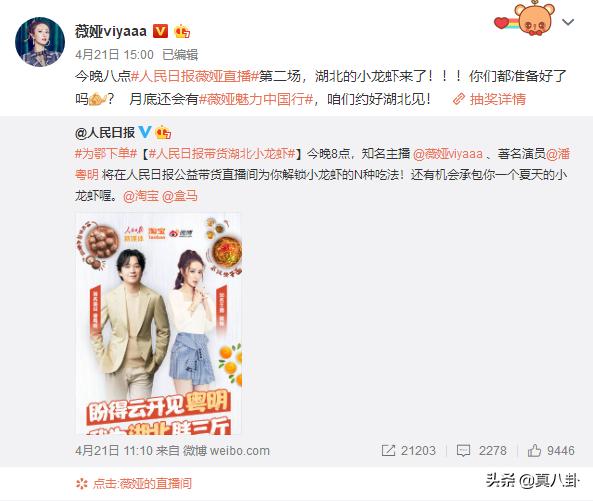
Task: Click the blue verified V badge of 人民日报
Action: (145, 132)
